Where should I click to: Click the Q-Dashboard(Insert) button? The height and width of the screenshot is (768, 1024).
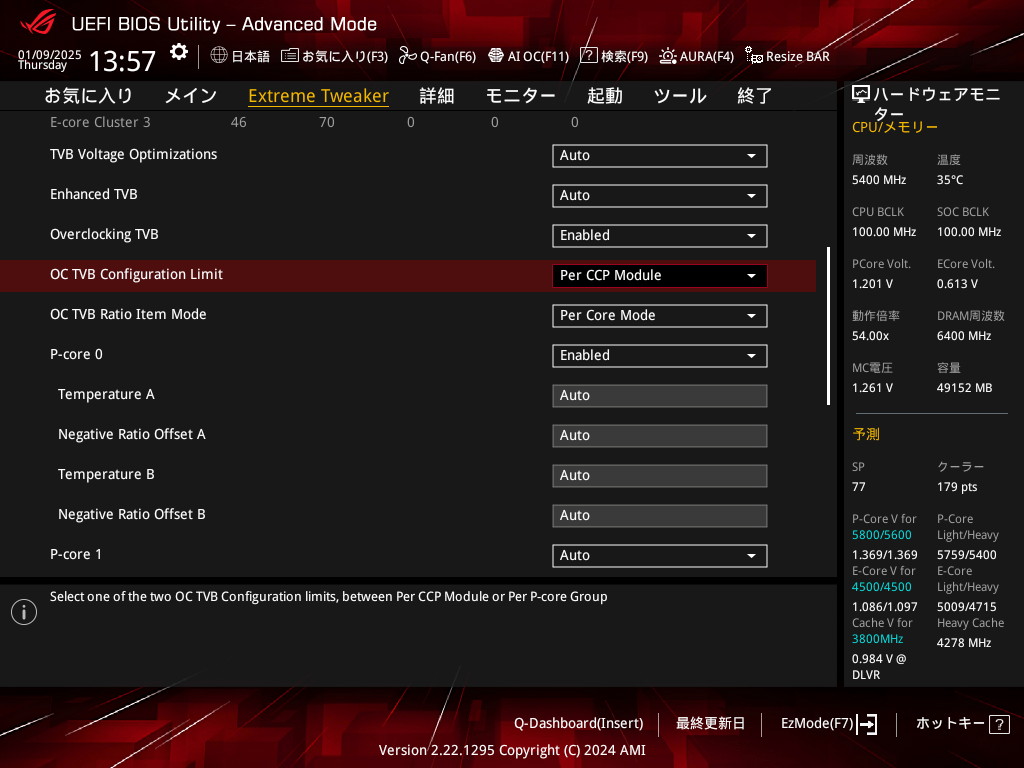(x=578, y=723)
